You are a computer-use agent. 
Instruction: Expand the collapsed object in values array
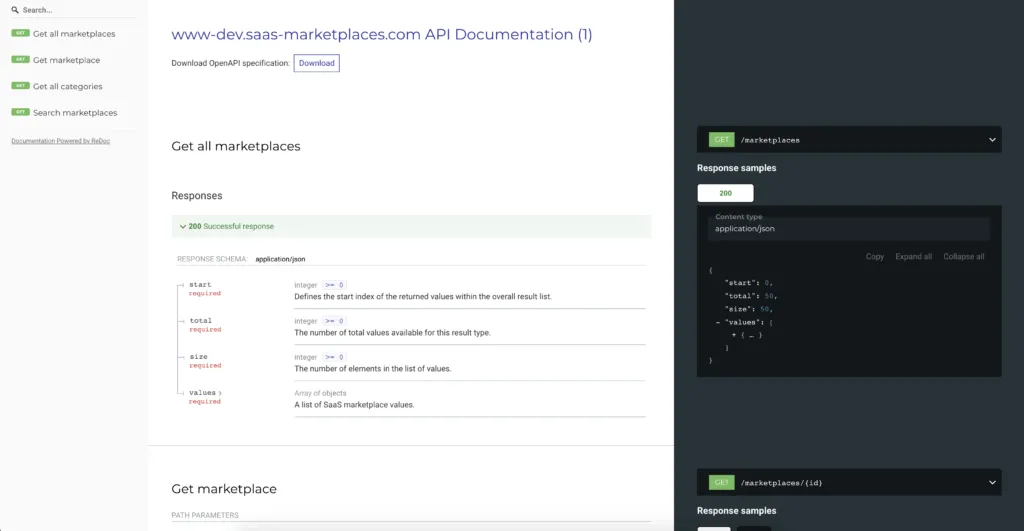[x=734, y=335]
